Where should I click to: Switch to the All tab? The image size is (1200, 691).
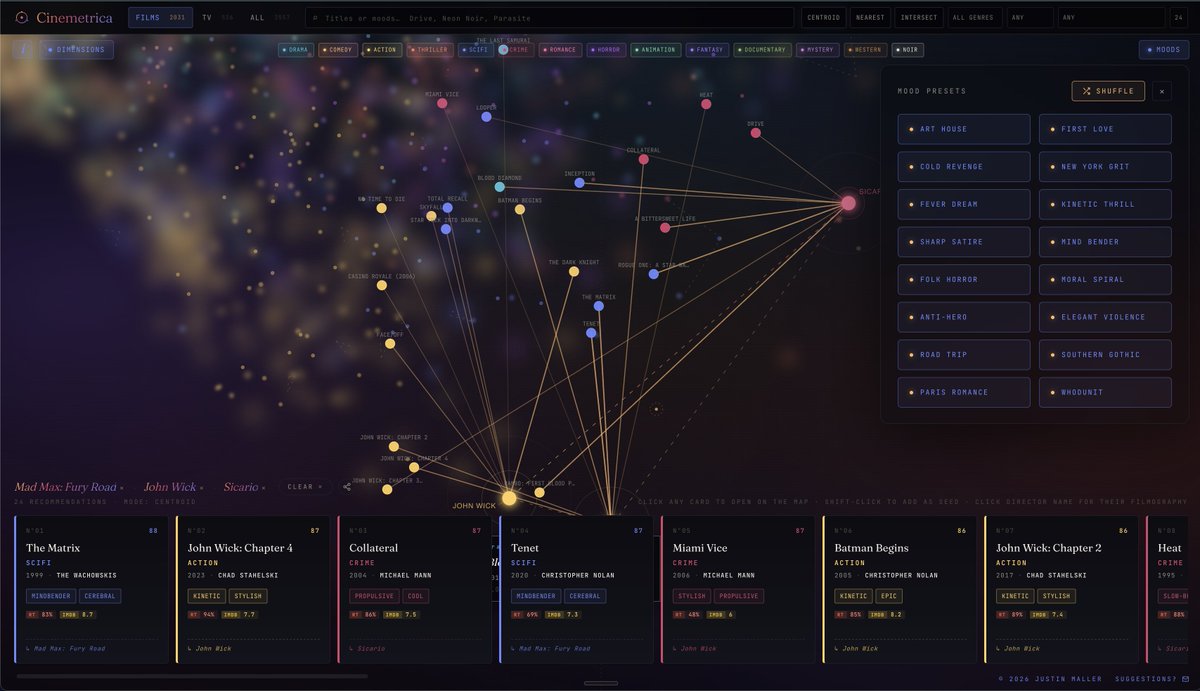270,17
